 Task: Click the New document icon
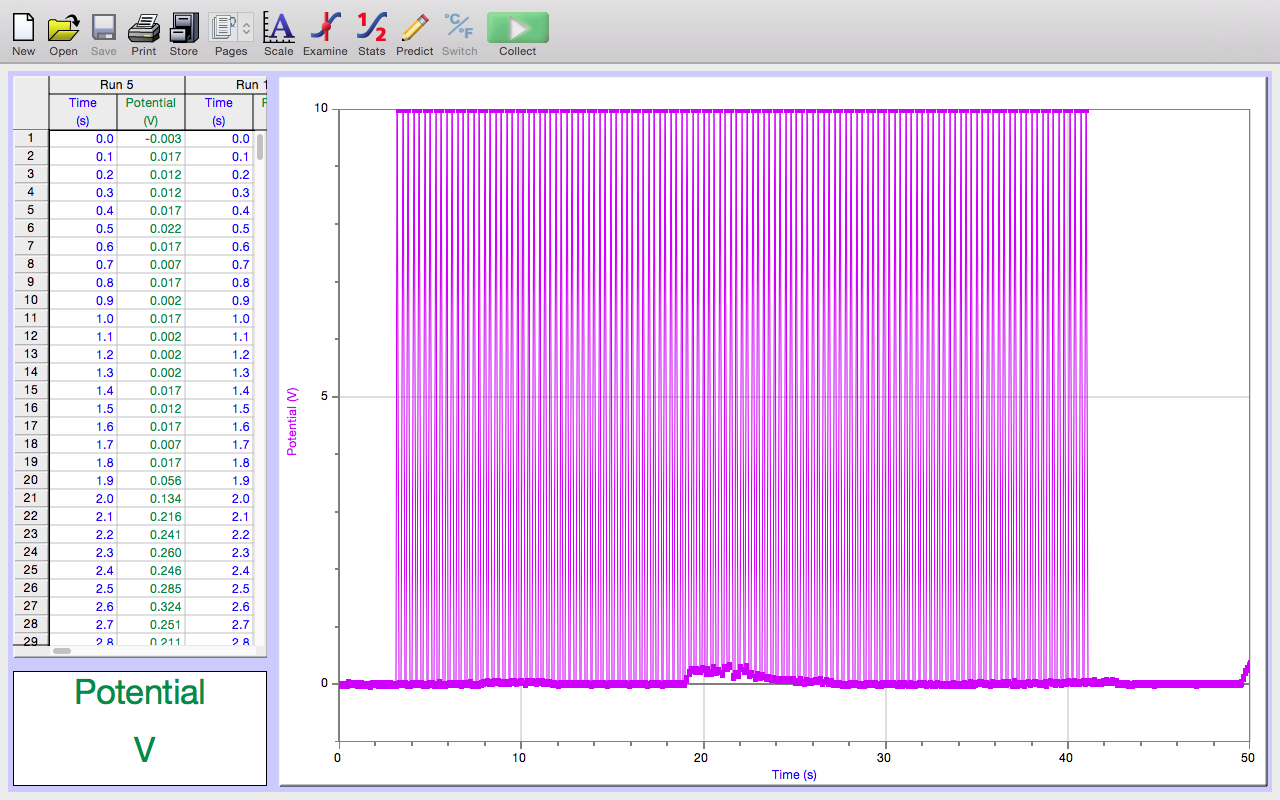coord(23,27)
